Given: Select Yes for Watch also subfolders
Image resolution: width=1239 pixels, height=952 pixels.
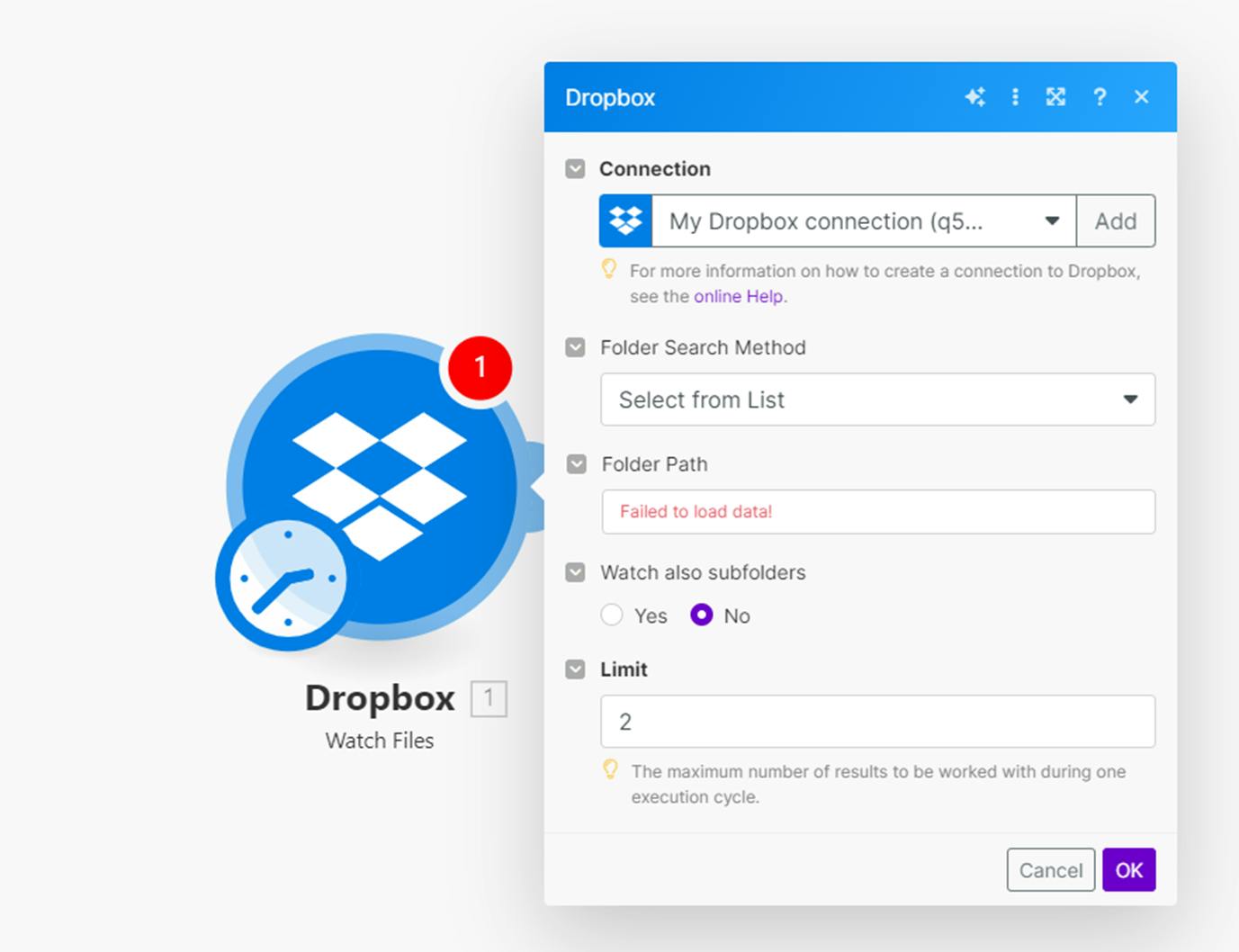Looking at the screenshot, I should 612,615.
